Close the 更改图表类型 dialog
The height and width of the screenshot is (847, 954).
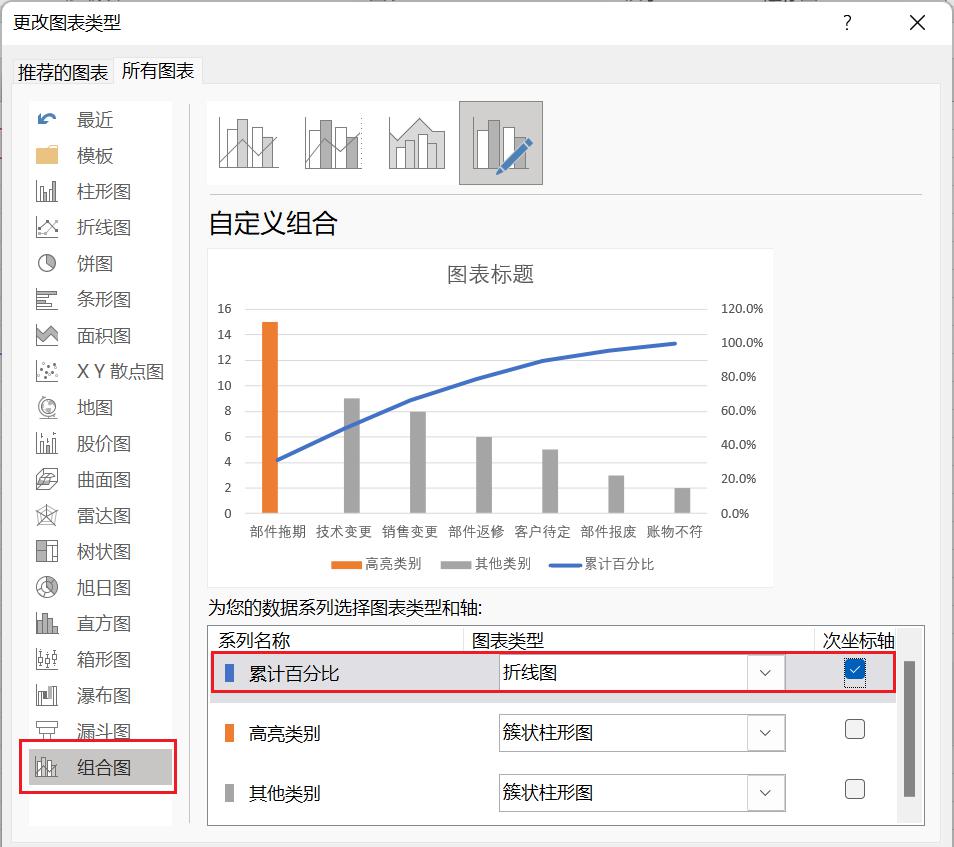point(917,23)
